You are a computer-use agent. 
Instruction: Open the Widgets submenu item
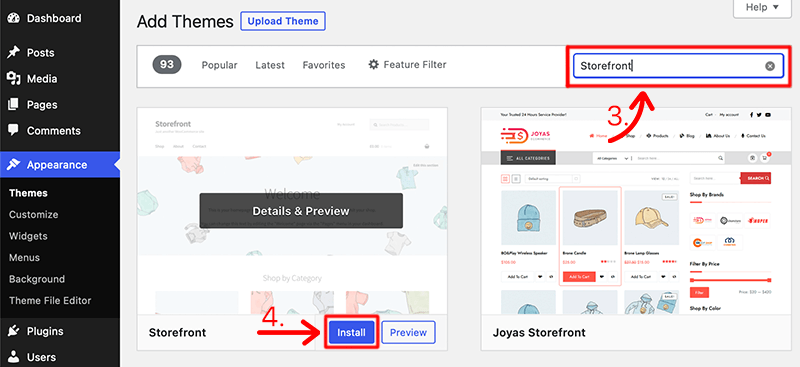[28, 236]
